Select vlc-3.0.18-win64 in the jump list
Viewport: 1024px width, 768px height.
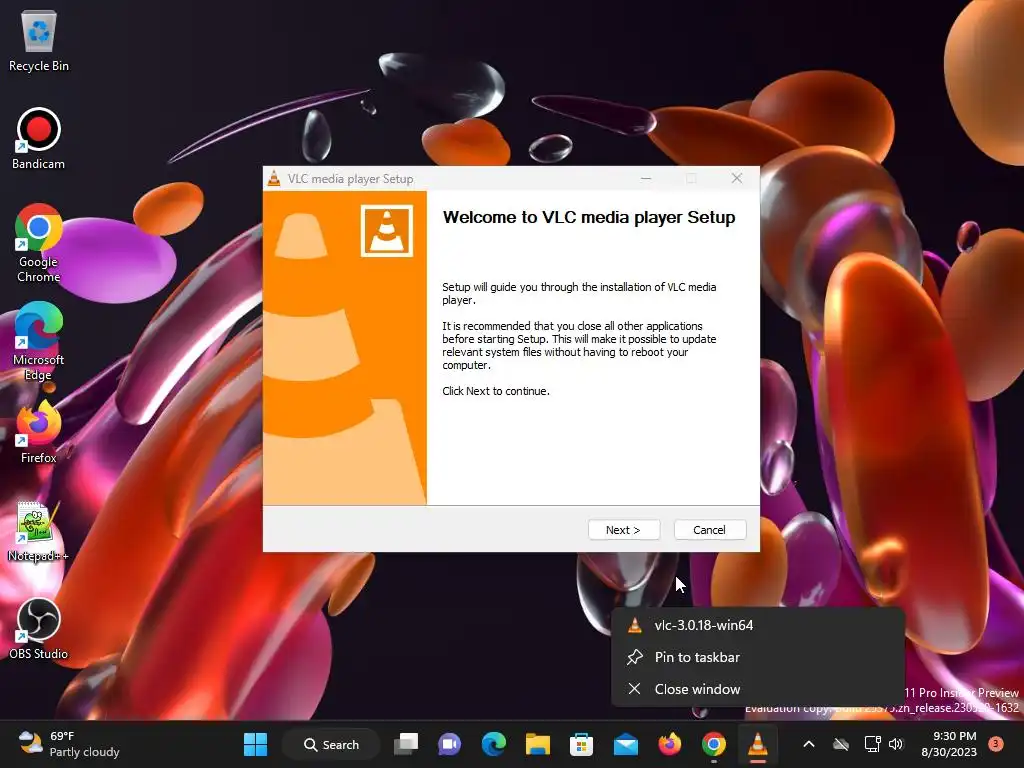click(x=758, y=625)
